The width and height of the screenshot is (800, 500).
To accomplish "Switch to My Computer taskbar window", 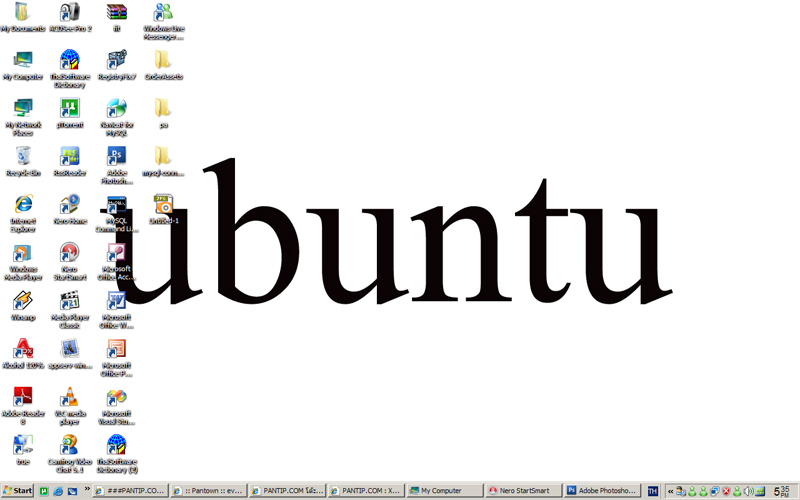I will [x=444, y=491].
